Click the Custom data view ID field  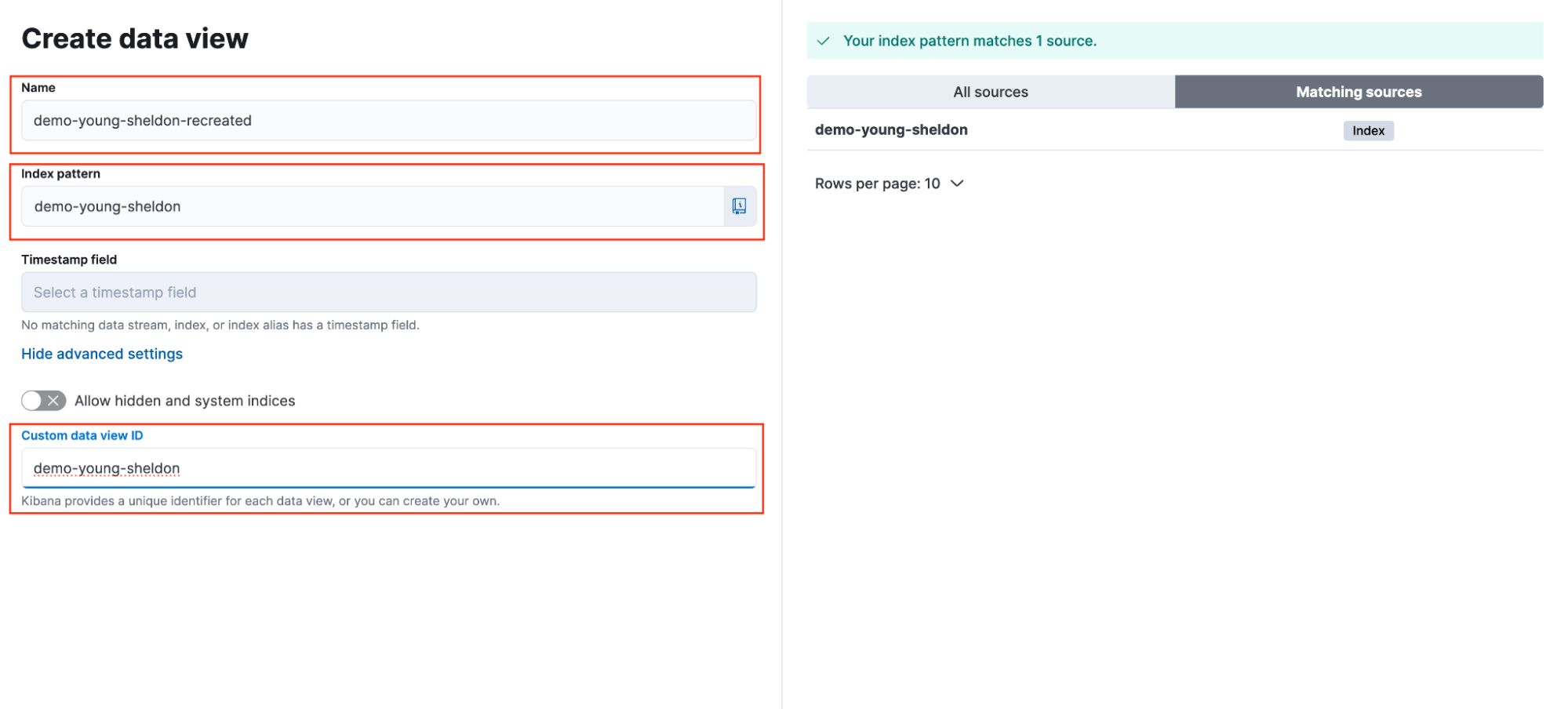click(389, 468)
